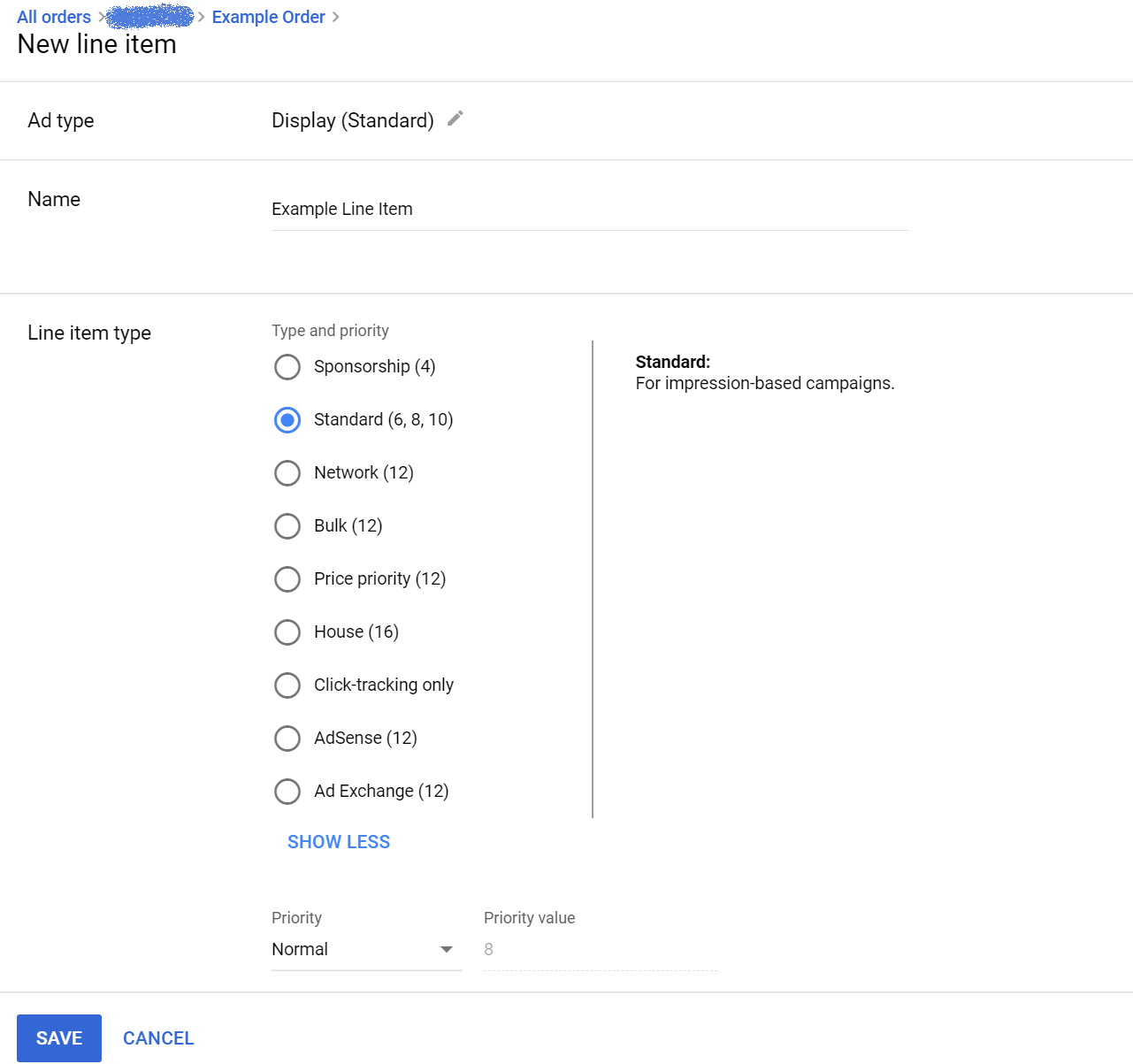This screenshot has height=1064, width=1133.
Task: Select the Standard (6, 8, 10) option
Action: point(287,420)
